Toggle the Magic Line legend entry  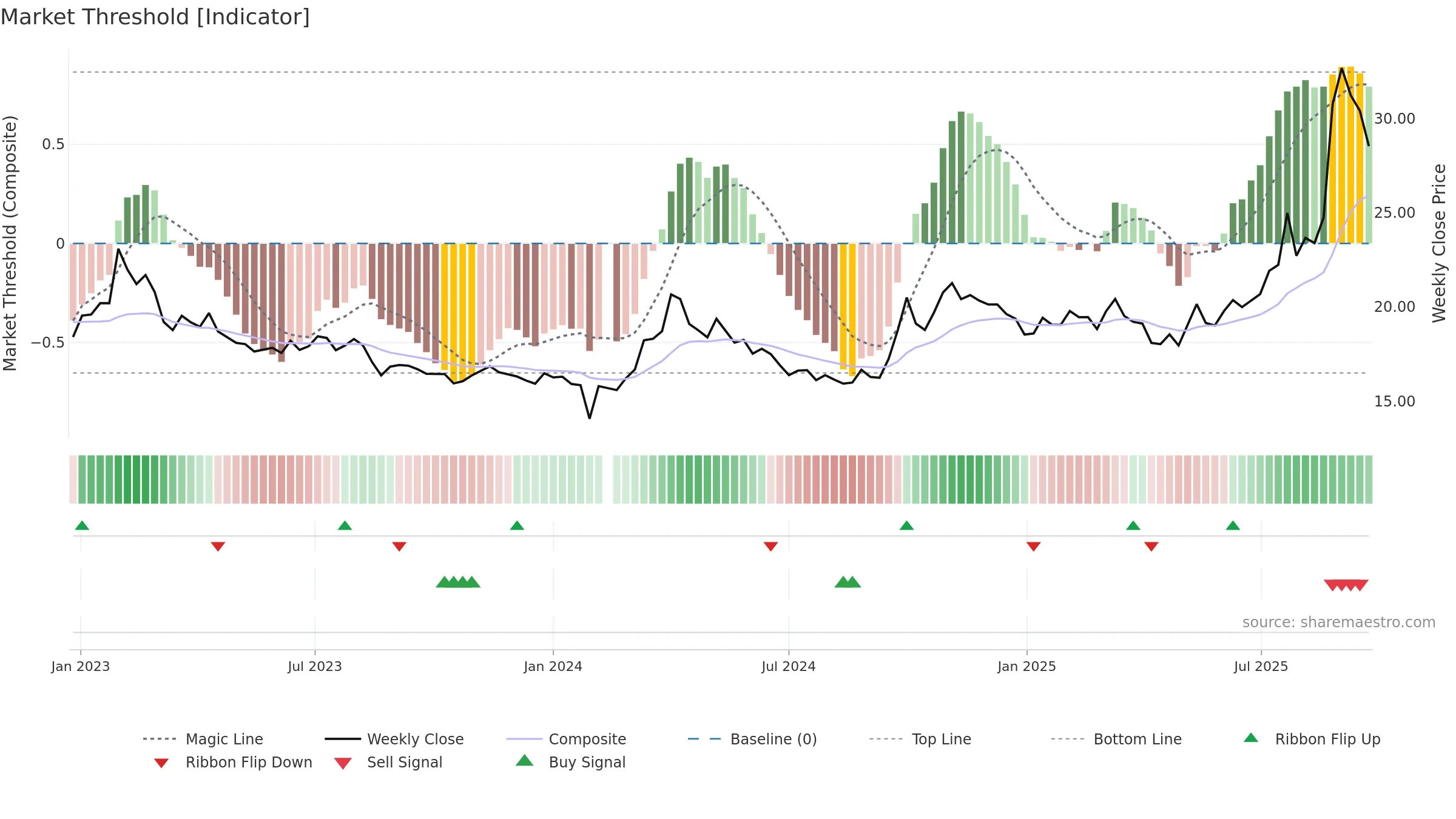(x=203, y=739)
